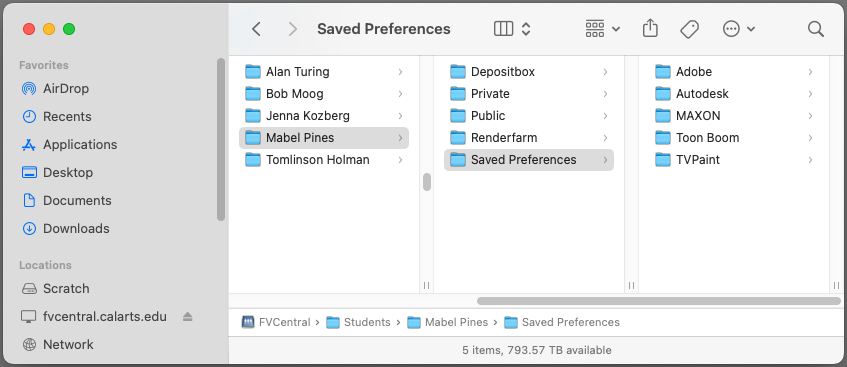Click the Share toolbar icon

(650, 29)
